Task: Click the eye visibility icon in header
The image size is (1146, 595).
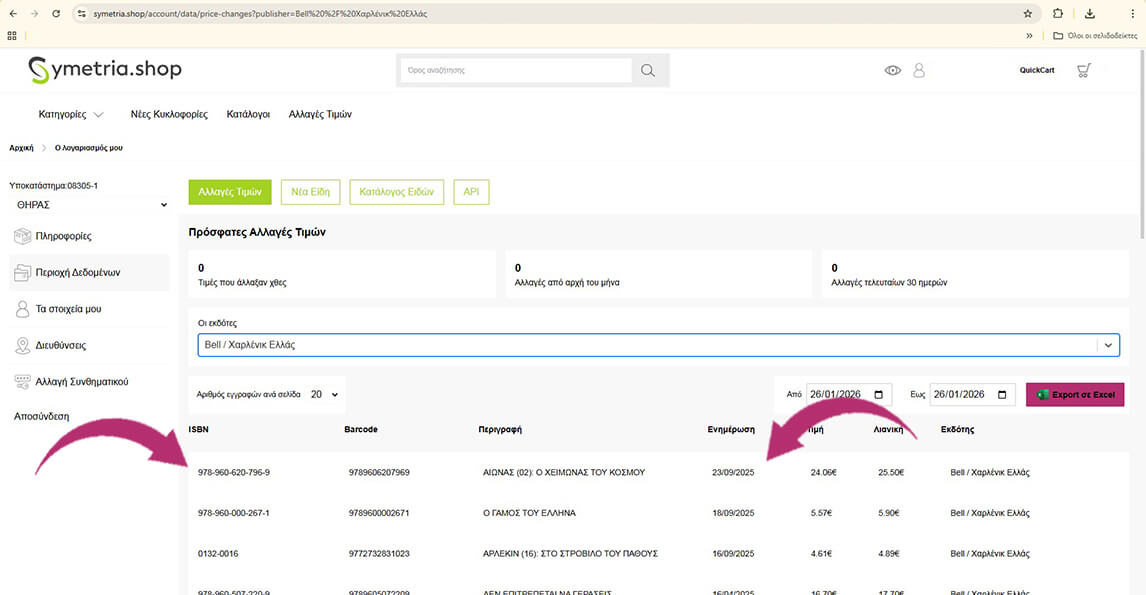Action: coord(893,70)
